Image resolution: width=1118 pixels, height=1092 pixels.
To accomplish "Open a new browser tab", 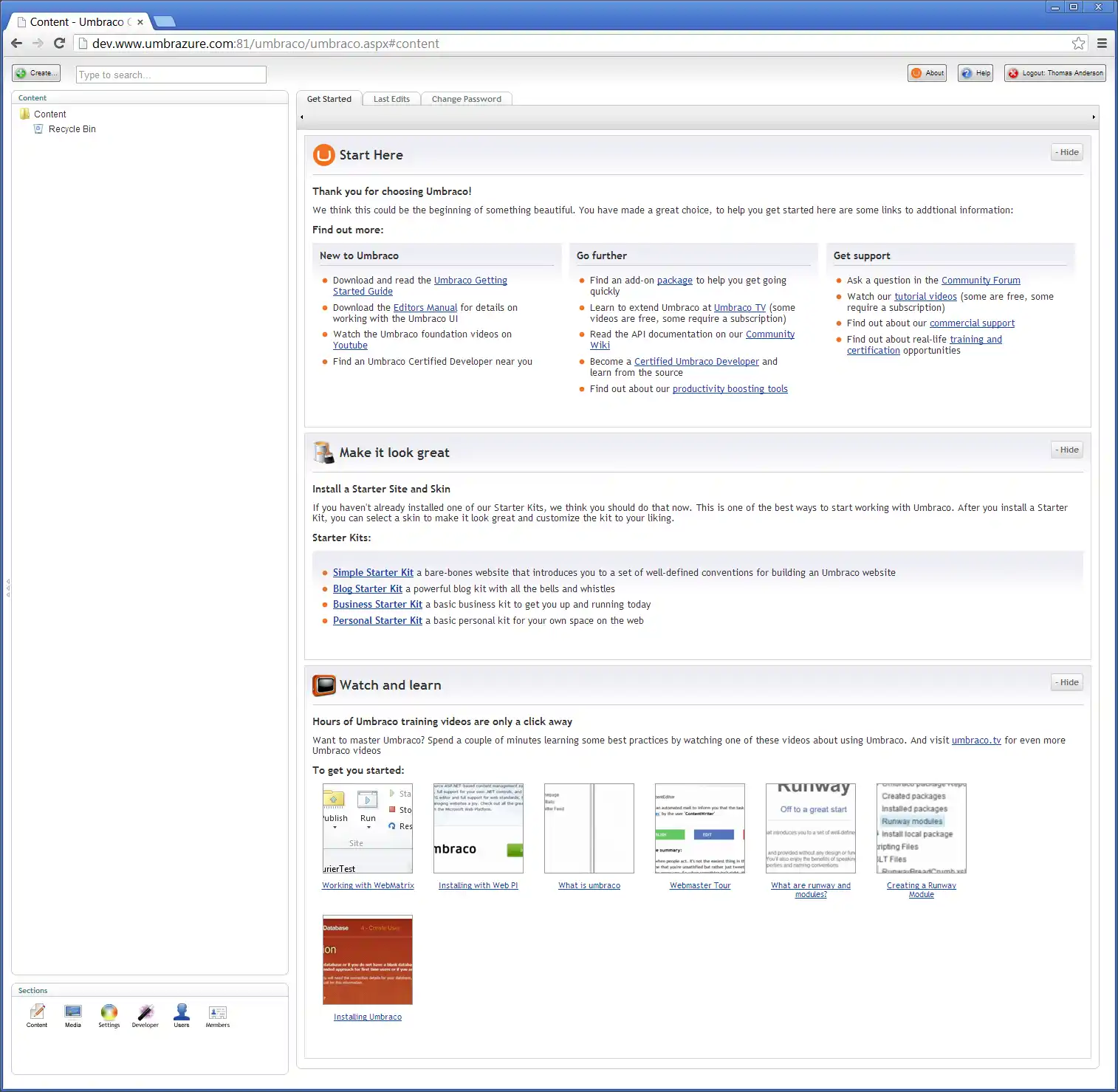I will click(x=164, y=21).
